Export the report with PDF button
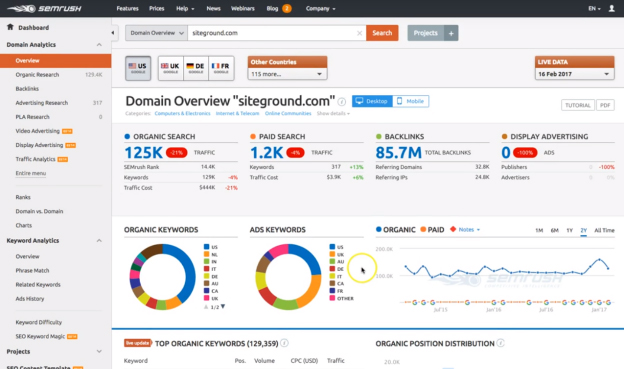Viewport: 624px width, 369px height. click(605, 105)
